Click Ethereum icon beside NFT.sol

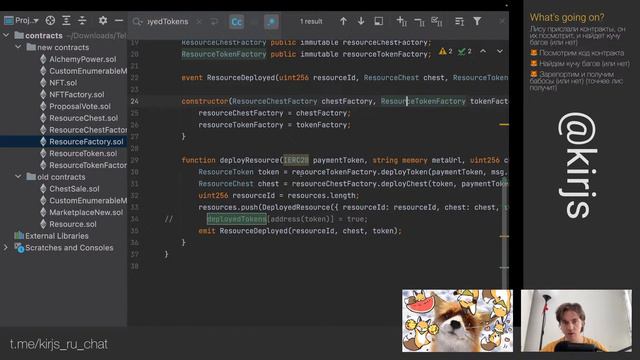(x=43, y=83)
